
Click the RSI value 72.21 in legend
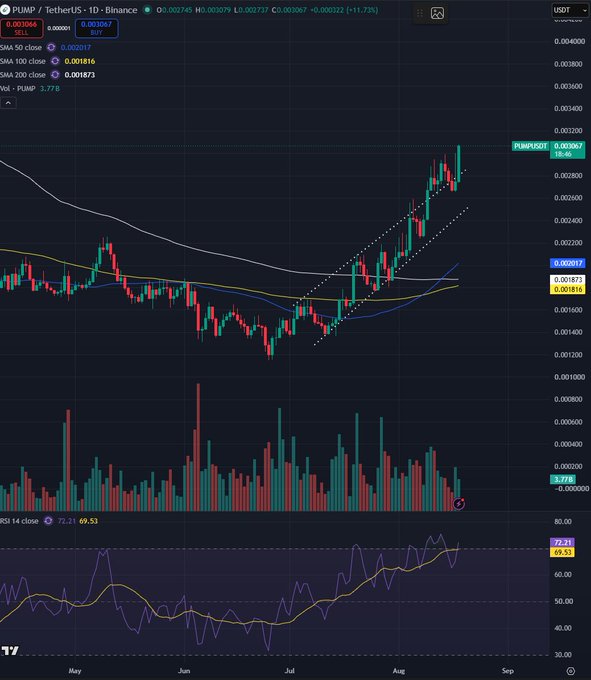click(x=66, y=521)
